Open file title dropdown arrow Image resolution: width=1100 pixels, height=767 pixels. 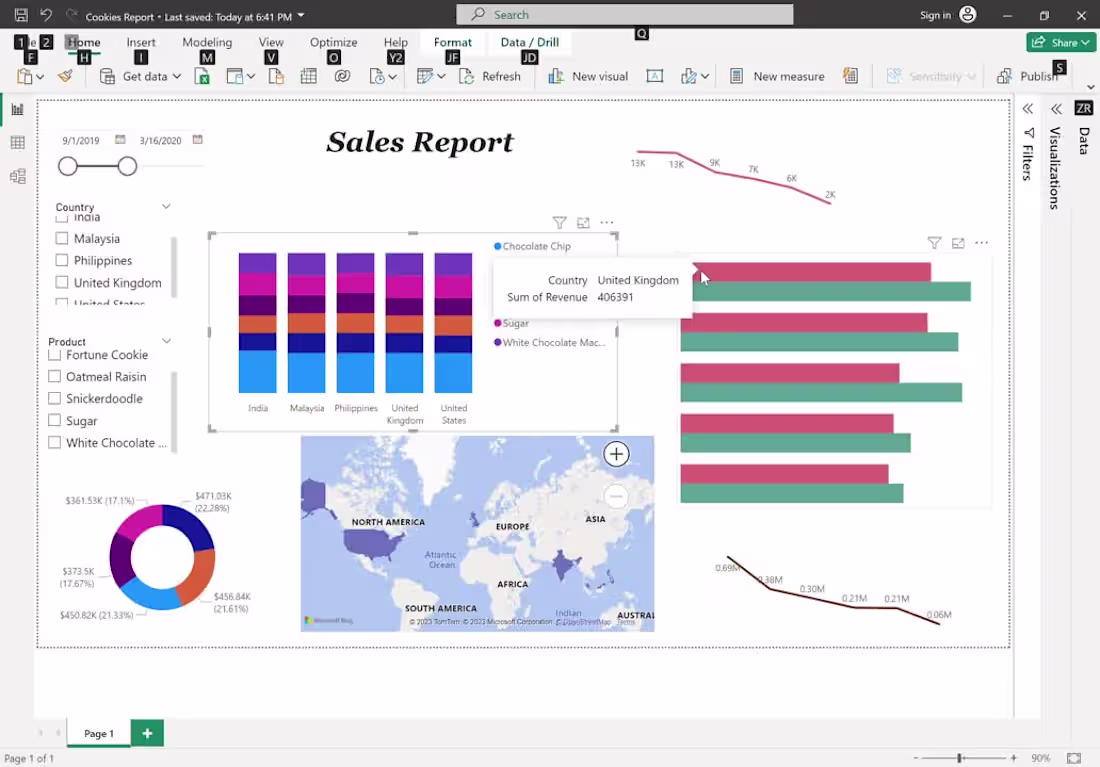301,15
